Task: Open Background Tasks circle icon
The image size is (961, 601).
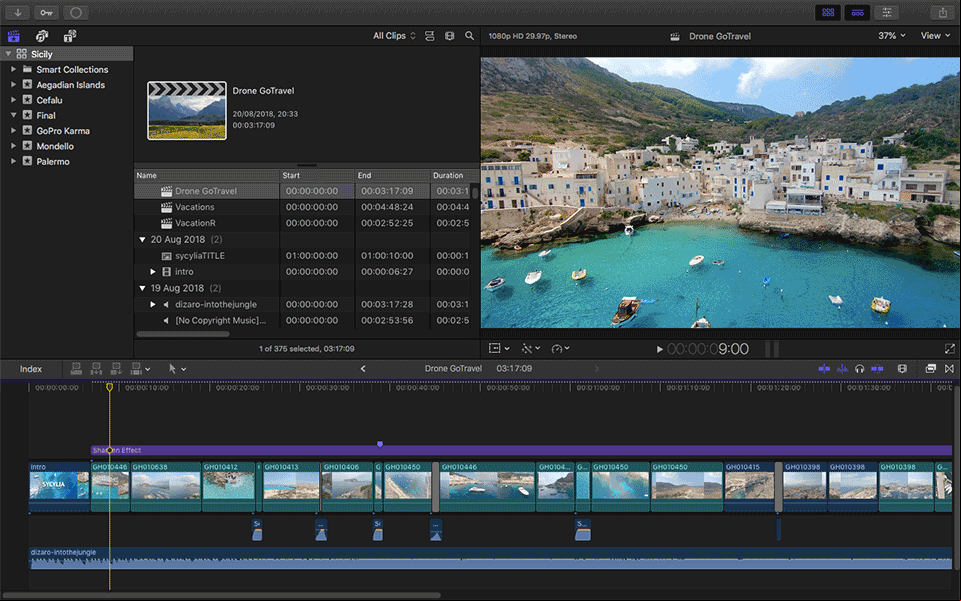Action: pos(75,12)
